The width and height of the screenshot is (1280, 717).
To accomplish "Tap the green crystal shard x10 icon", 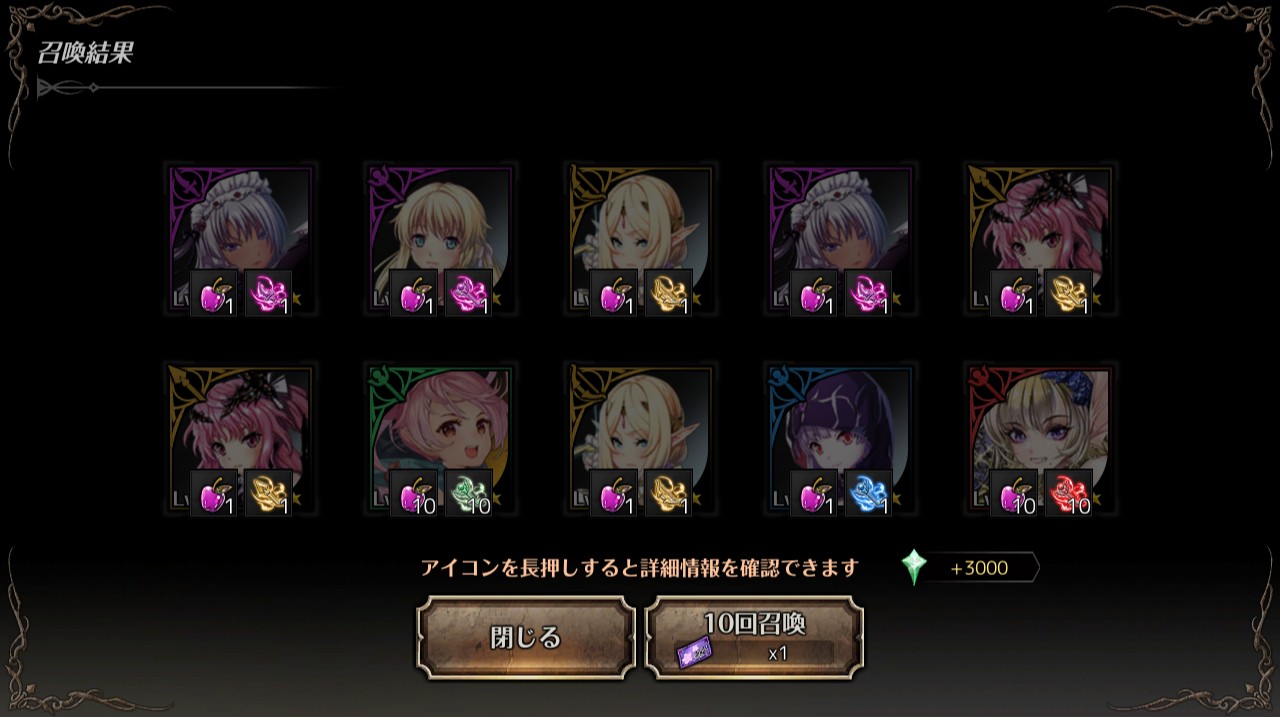I will [x=468, y=493].
